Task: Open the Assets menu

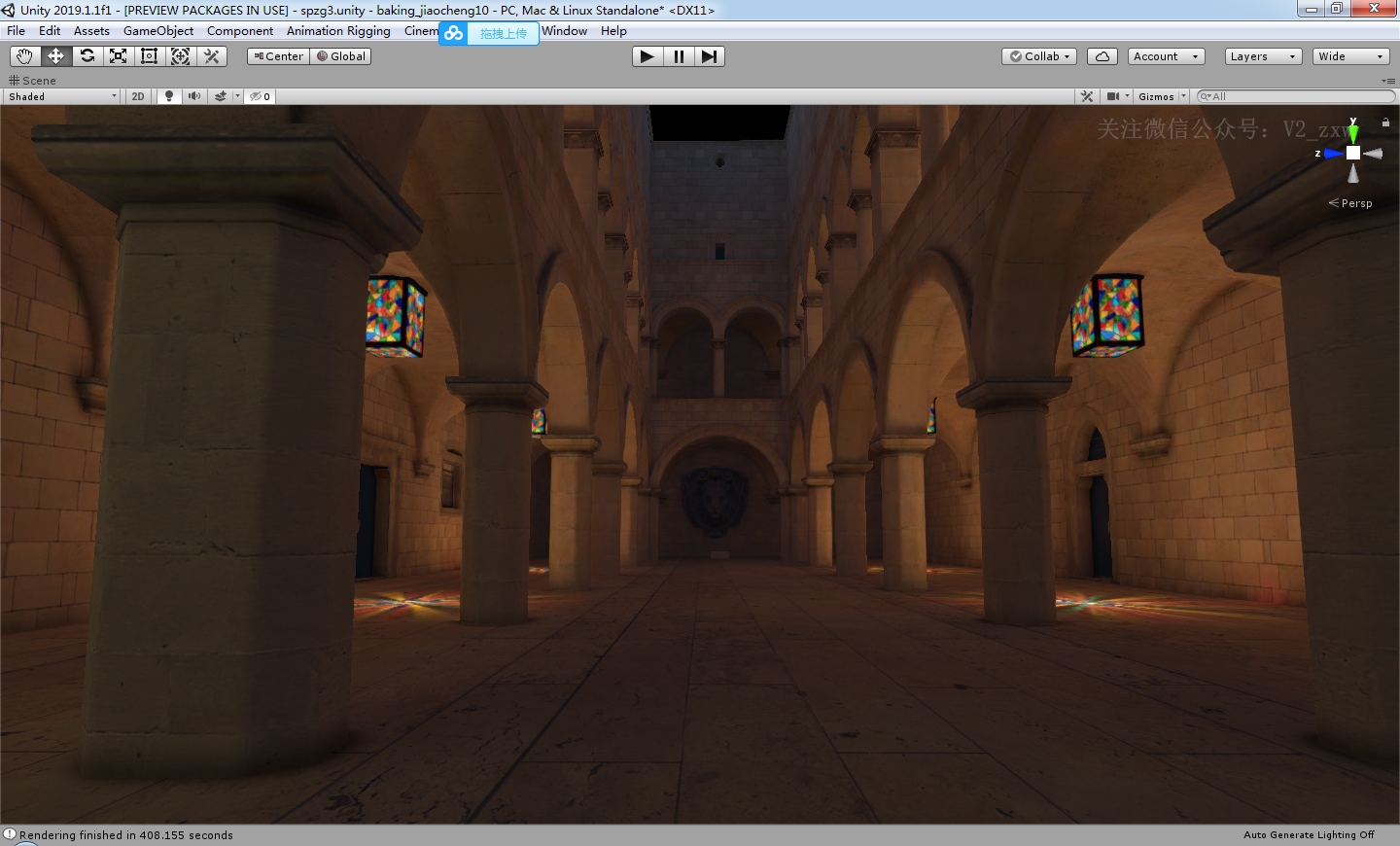Action: [92, 31]
